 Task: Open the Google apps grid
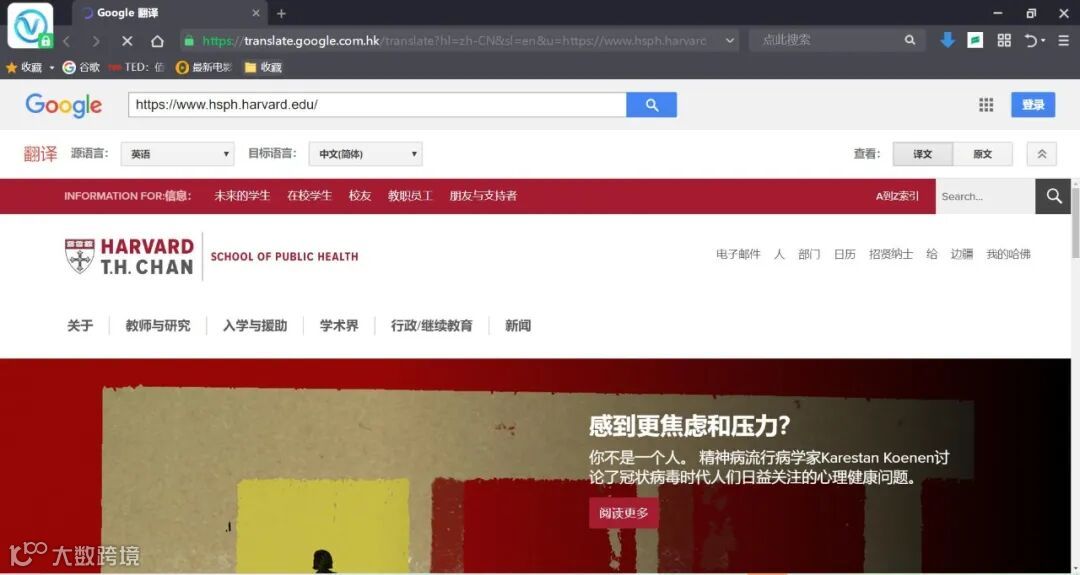pyautogui.click(x=986, y=105)
